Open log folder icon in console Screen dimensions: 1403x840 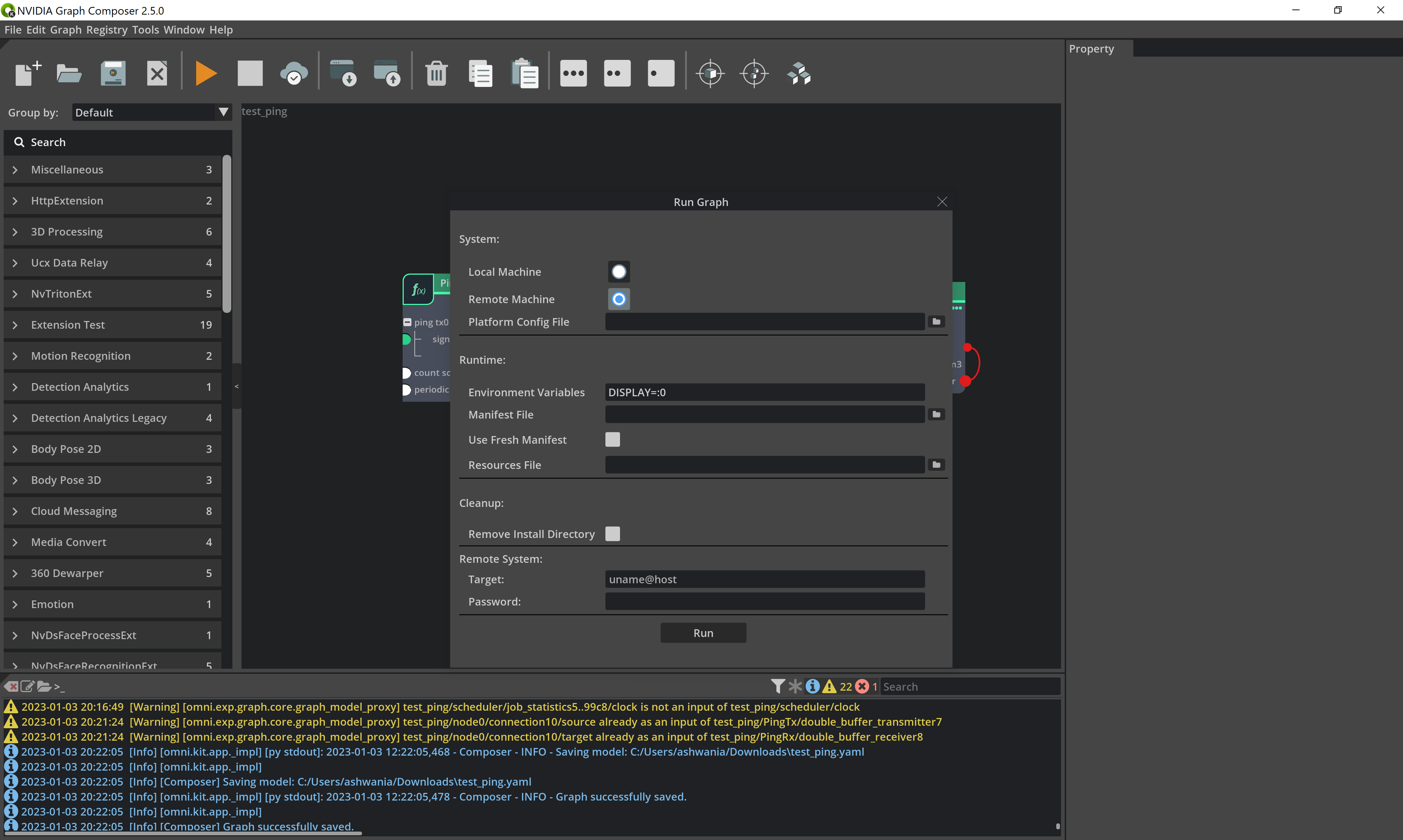(44, 687)
